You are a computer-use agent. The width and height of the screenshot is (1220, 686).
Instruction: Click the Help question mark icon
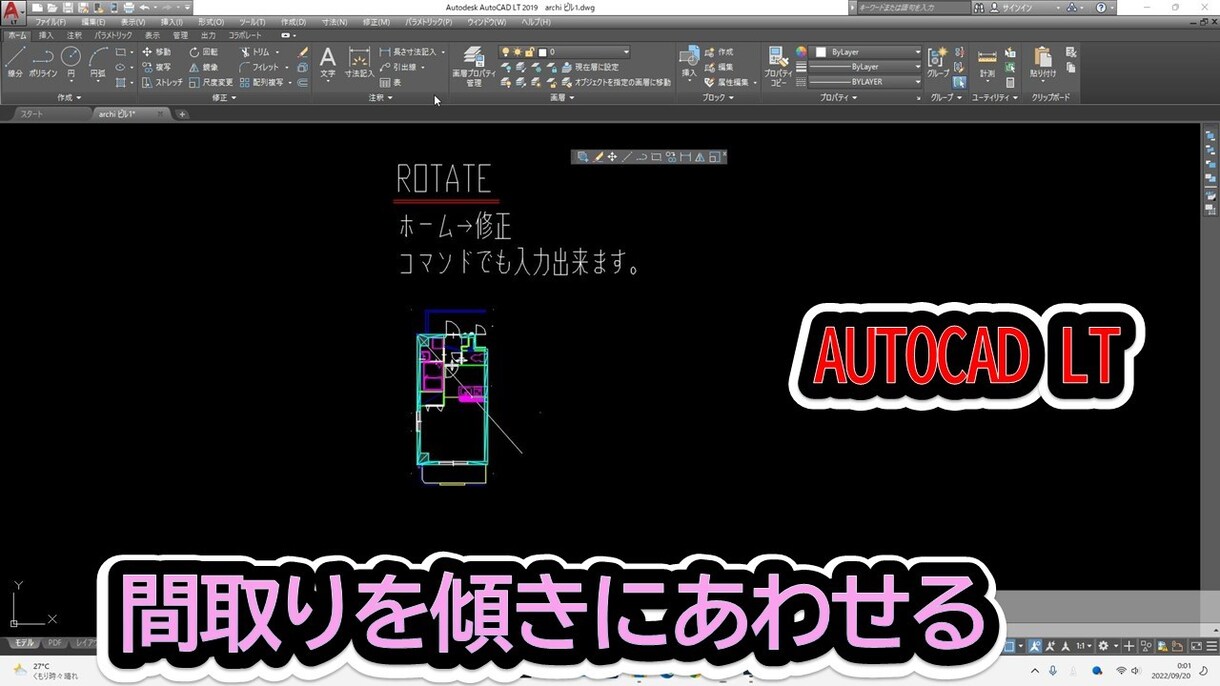pos(1101,7)
